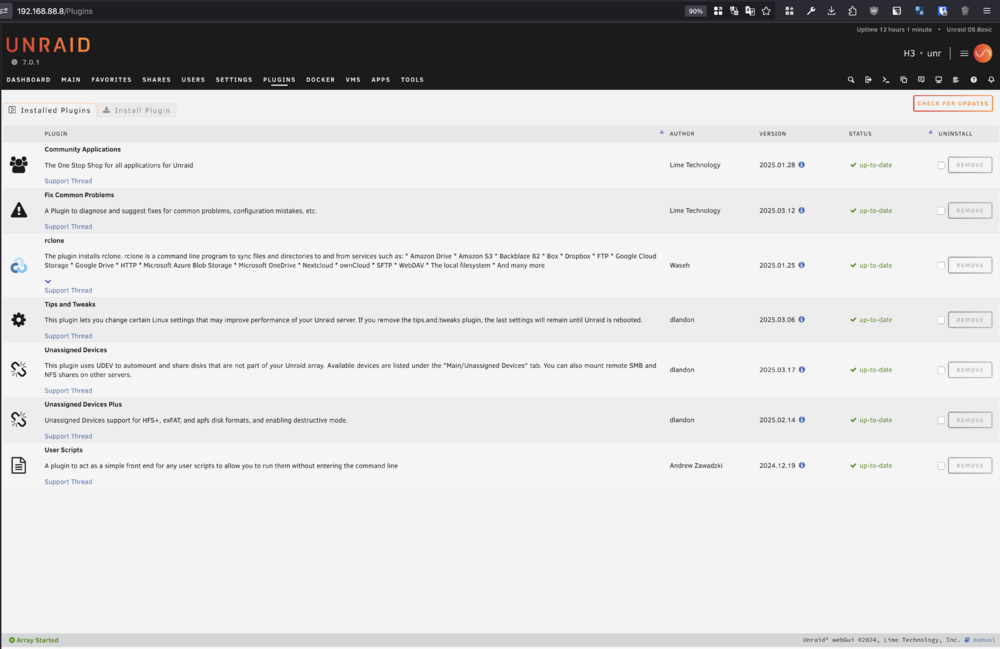Image resolution: width=1000 pixels, height=649 pixels.
Task: Click the info icon next to version 2024.12.19
Action: pyautogui.click(x=802, y=465)
